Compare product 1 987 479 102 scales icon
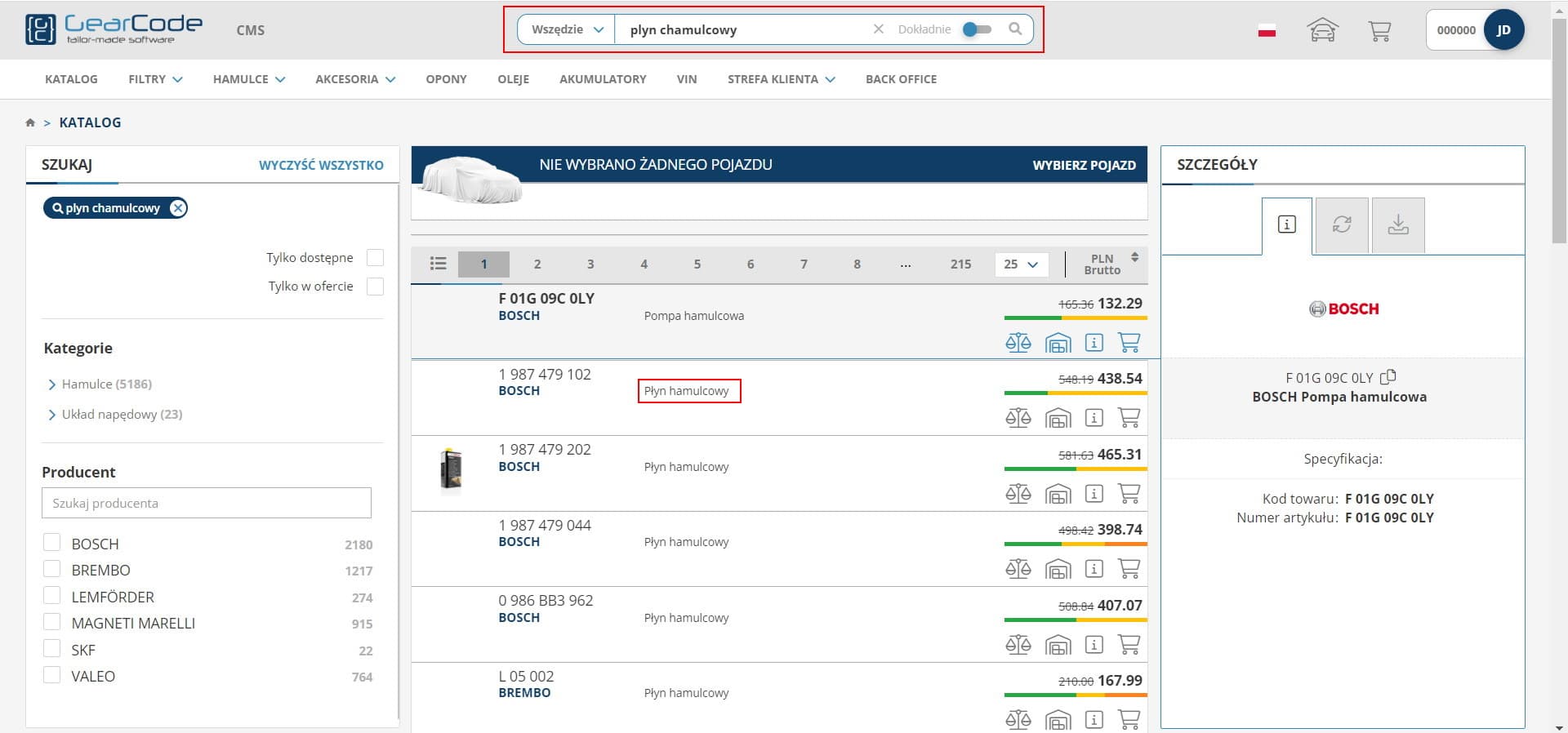This screenshot has height=733, width=1568. pos(1018,418)
